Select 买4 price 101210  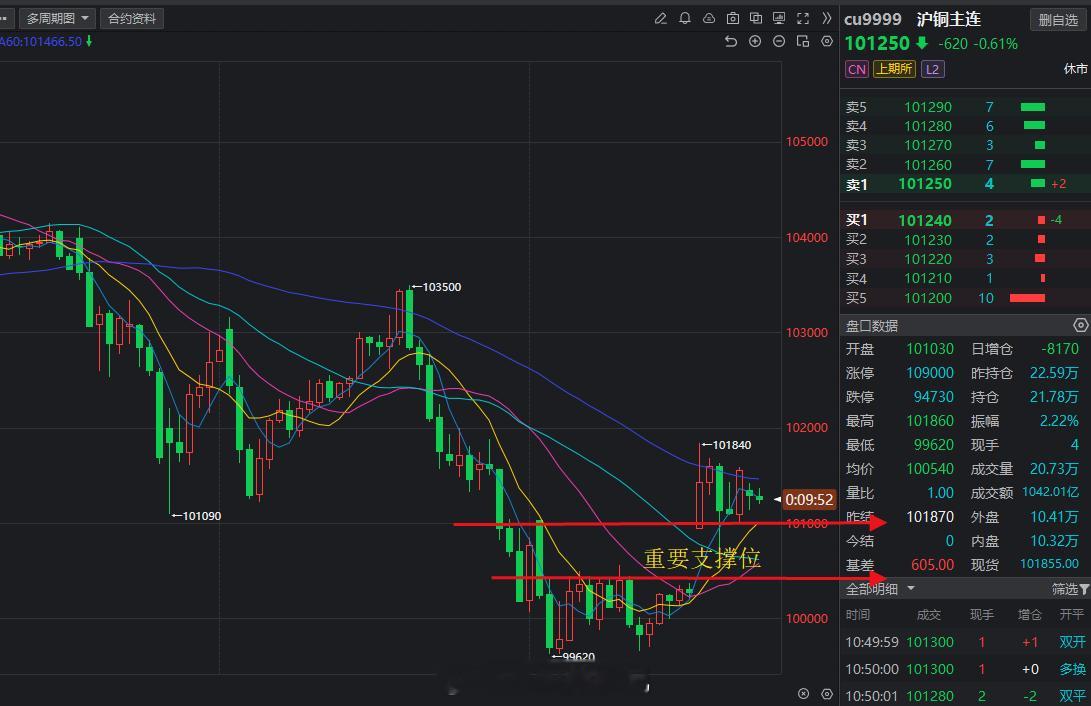(927, 279)
